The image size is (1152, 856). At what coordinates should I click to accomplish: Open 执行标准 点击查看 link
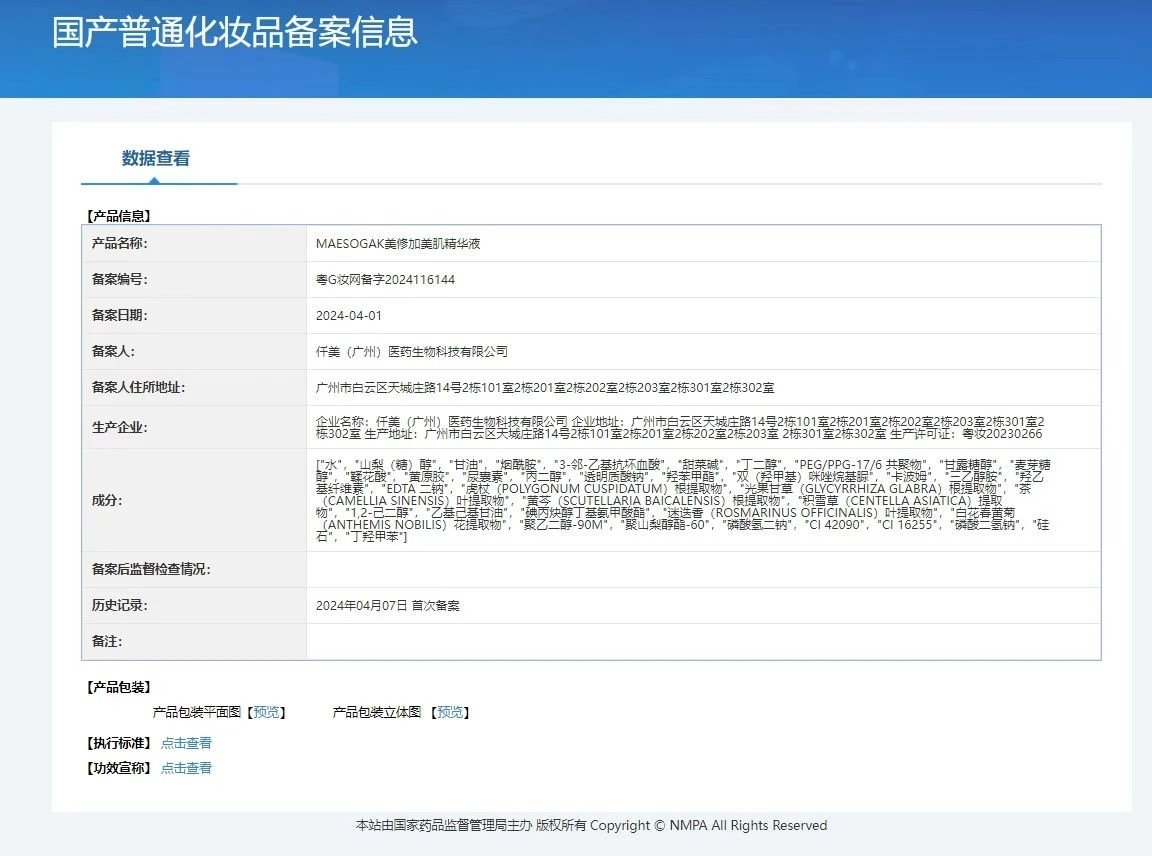pyautogui.click(x=186, y=743)
